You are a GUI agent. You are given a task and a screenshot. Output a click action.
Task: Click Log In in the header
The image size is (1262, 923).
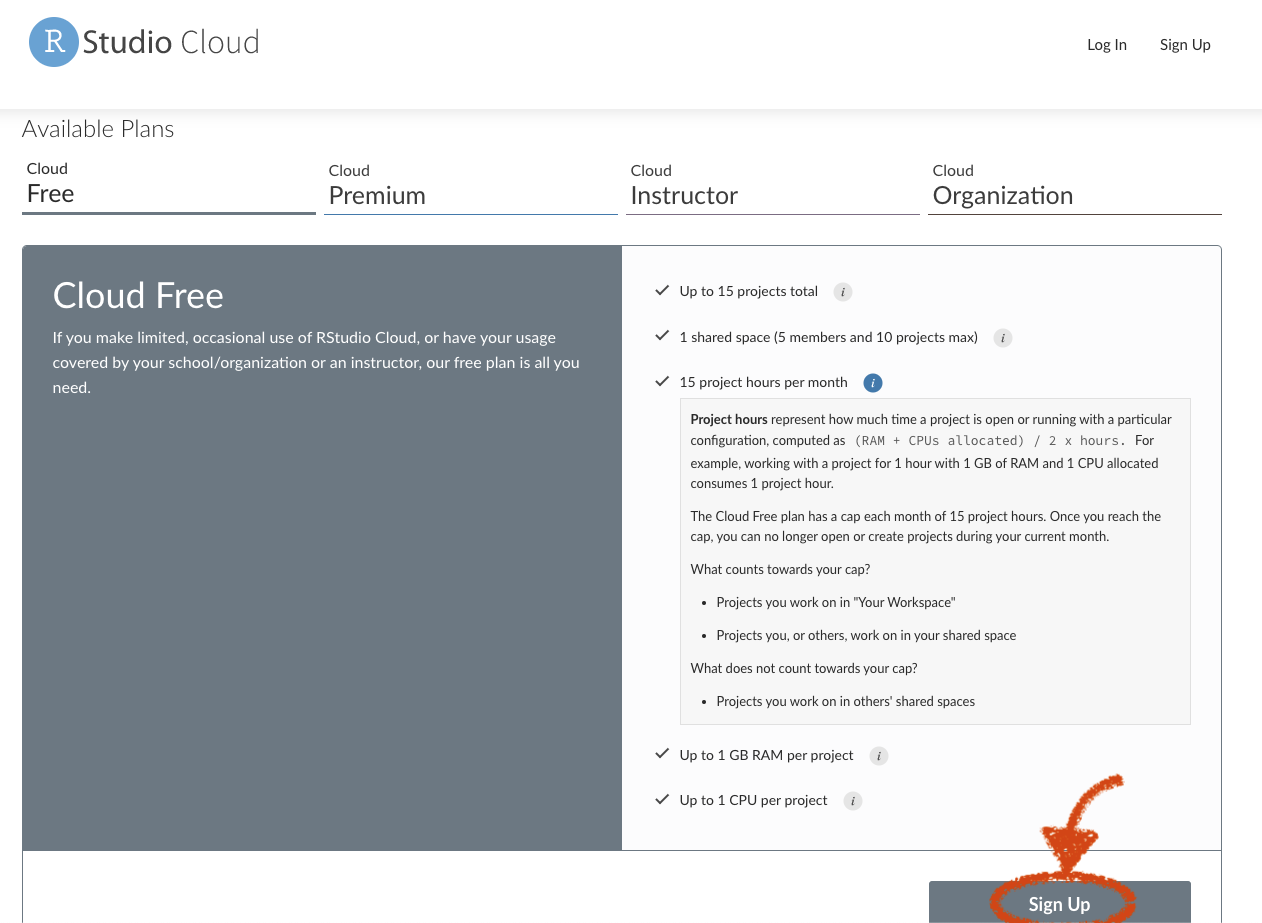pos(1107,45)
